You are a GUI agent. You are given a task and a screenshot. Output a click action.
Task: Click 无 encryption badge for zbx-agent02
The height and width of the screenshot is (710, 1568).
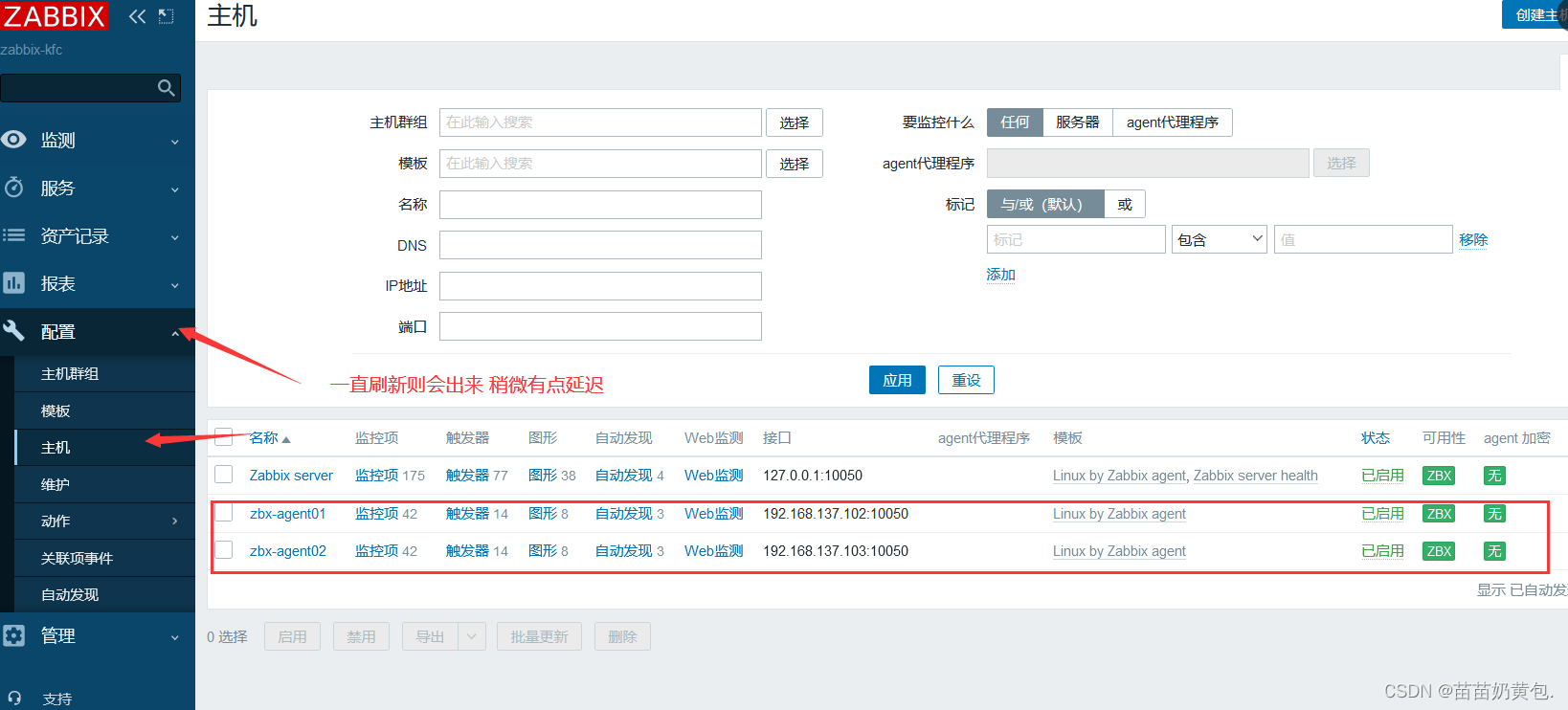pyautogui.click(x=1494, y=551)
